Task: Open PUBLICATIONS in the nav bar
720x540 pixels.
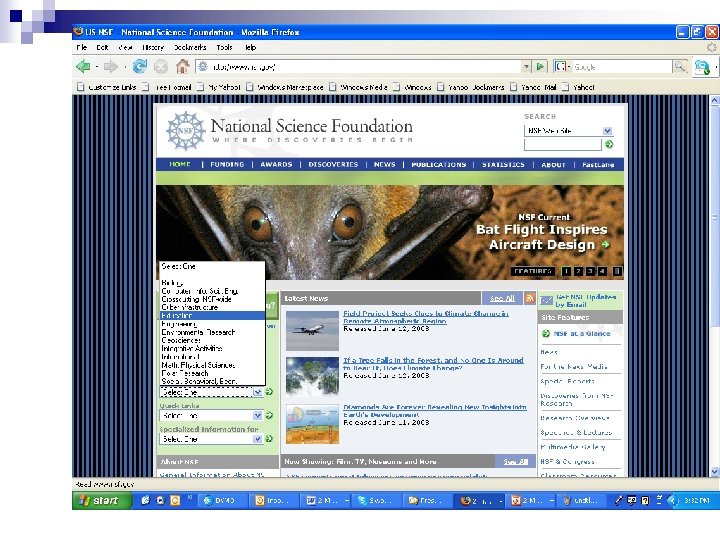Action: click(x=439, y=164)
